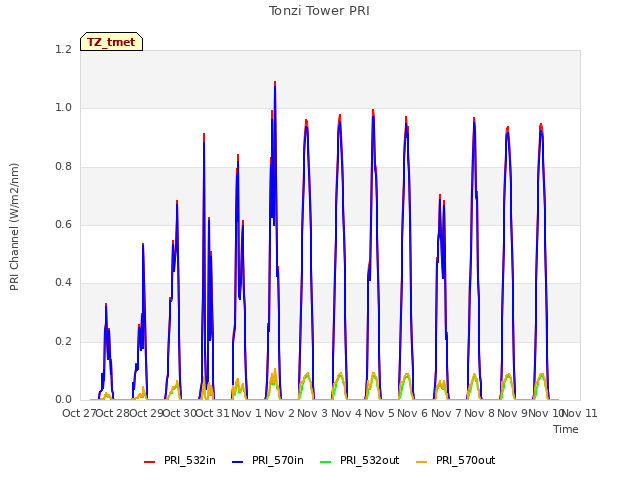The image size is (640, 480).
Task: Click the red PRI_532in legend swatch
Action: tap(149, 462)
